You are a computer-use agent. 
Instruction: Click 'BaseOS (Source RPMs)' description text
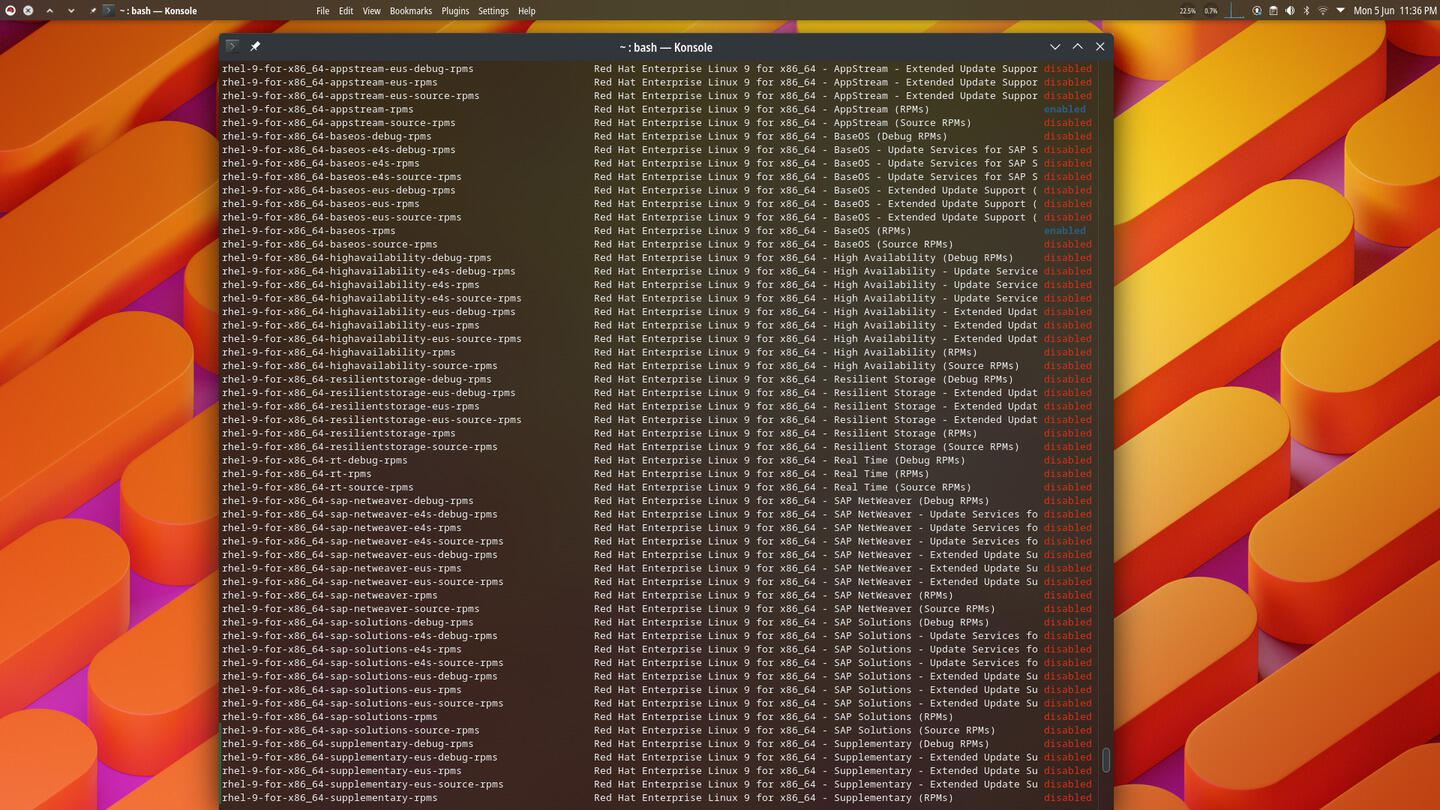click(894, 244)
